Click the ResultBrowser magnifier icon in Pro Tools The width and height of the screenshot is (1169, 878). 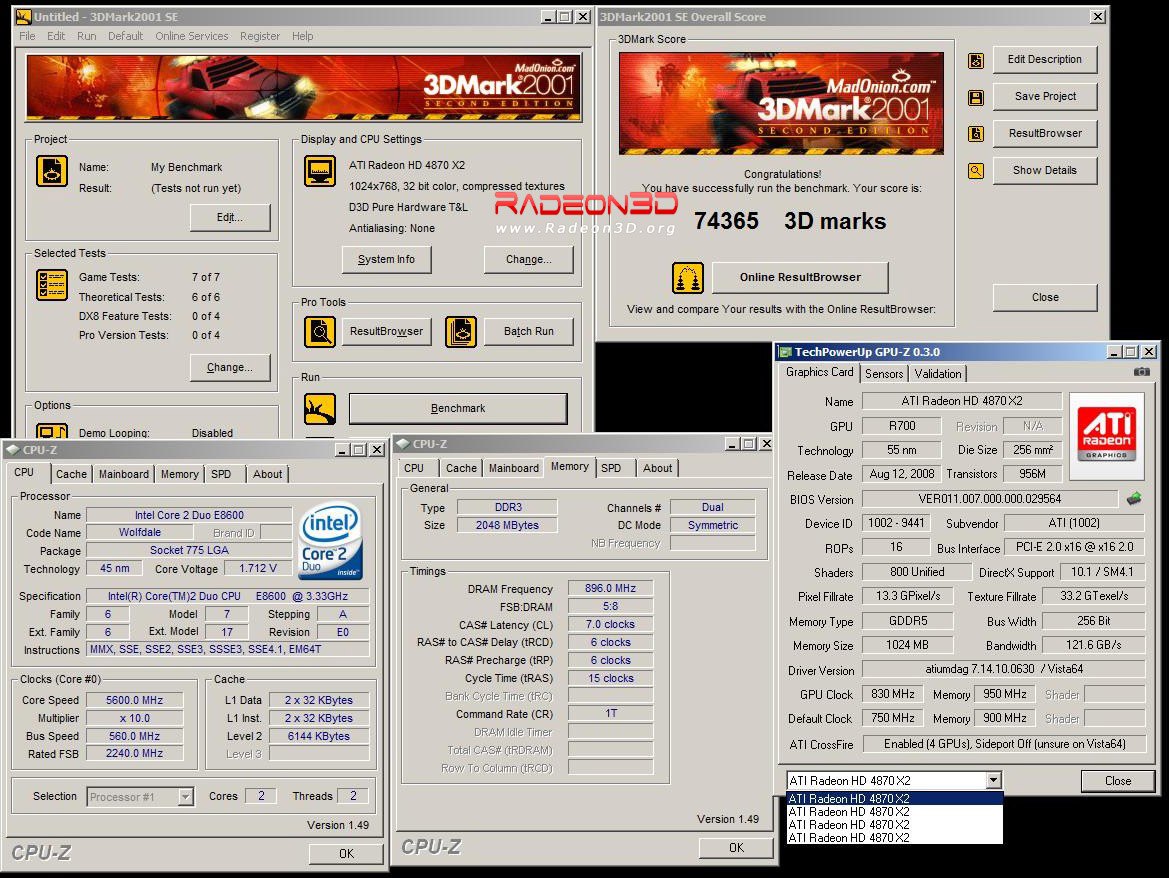point(320,332)
